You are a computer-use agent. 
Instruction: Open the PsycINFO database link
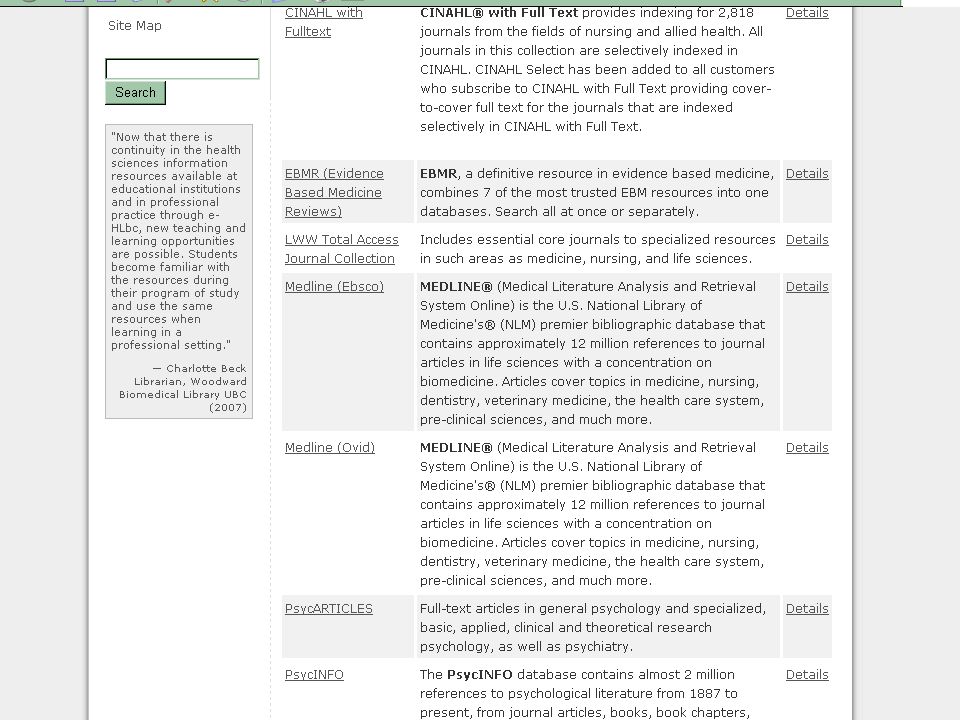(314, 675)
